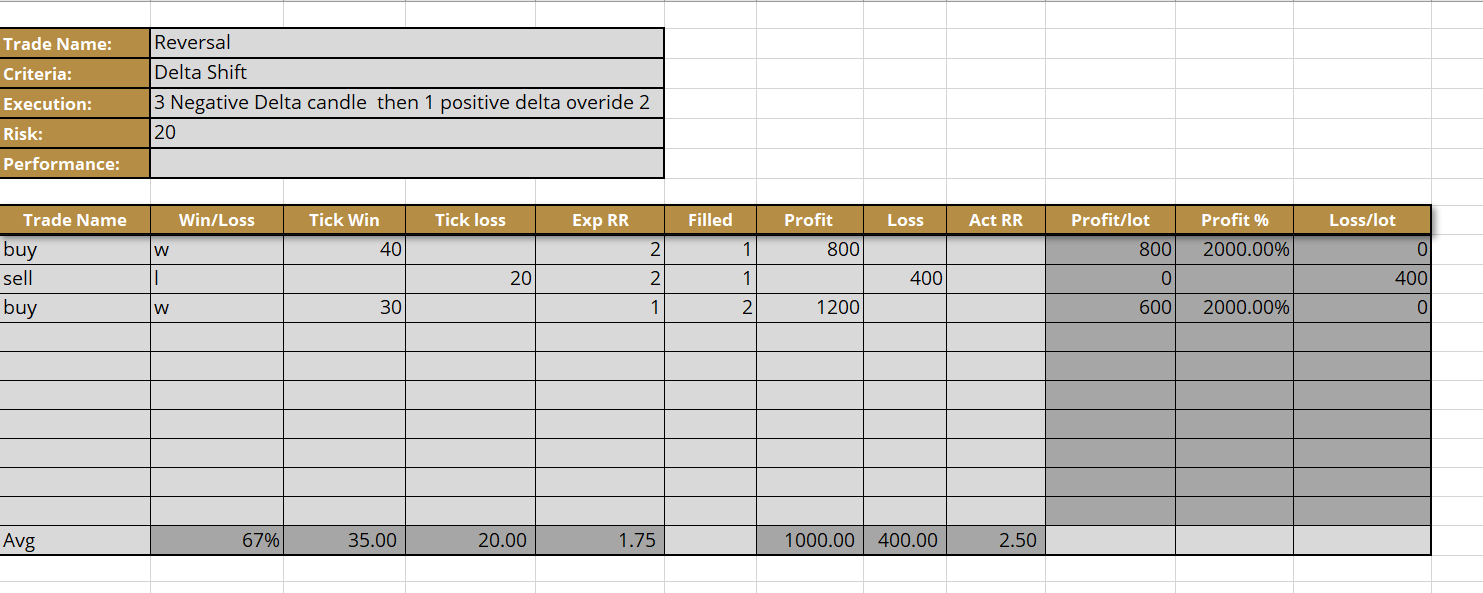Click the 2.50 average Act RR cell
The width and height of the screenshot is (1483, 593).
point(996,541)
